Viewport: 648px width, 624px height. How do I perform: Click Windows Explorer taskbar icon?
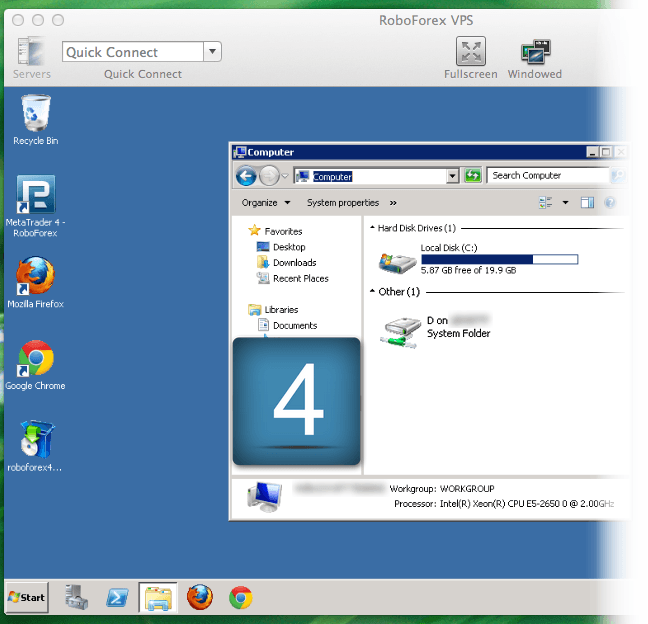[x=158, y=598]
